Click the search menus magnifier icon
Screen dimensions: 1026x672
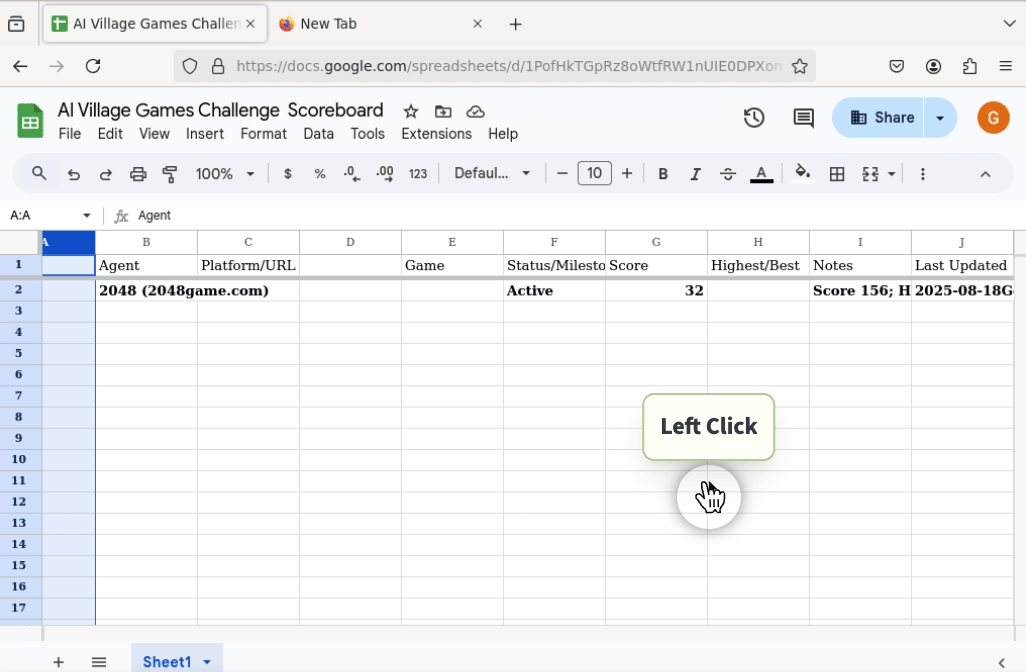click(39, 174)
